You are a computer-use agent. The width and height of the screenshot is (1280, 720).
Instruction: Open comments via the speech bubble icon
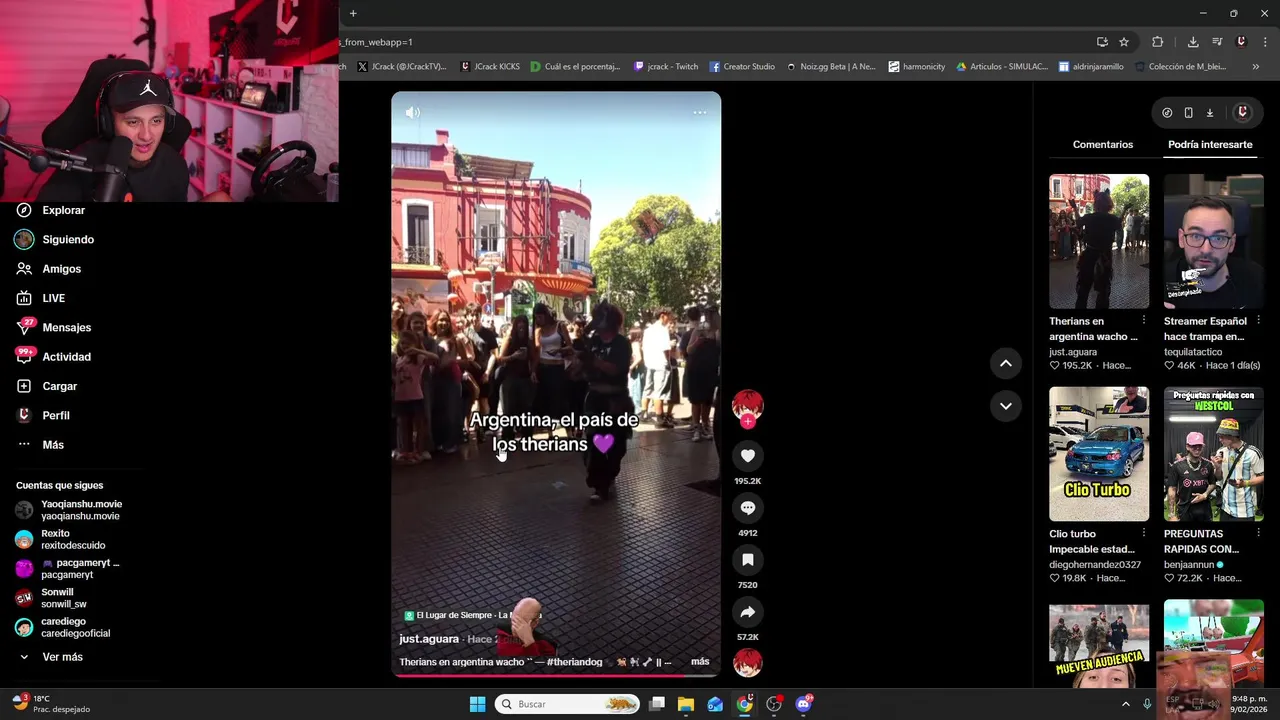coord(747,508)
